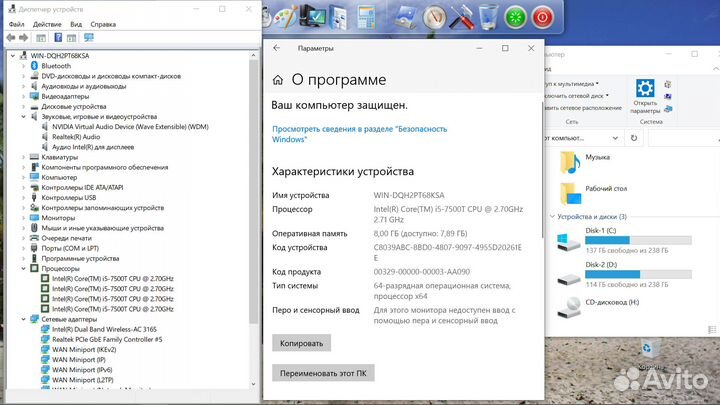The height and width of the screenshot is (405, 720).
Task: Select Порты (COM и LPT) row
Action: [70, 248]
